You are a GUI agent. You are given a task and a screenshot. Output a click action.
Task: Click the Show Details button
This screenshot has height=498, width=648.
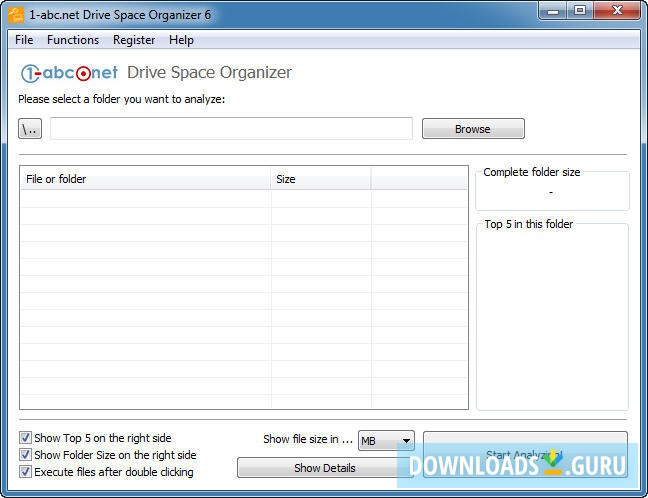pyautogui.click(x=325, y=468)
